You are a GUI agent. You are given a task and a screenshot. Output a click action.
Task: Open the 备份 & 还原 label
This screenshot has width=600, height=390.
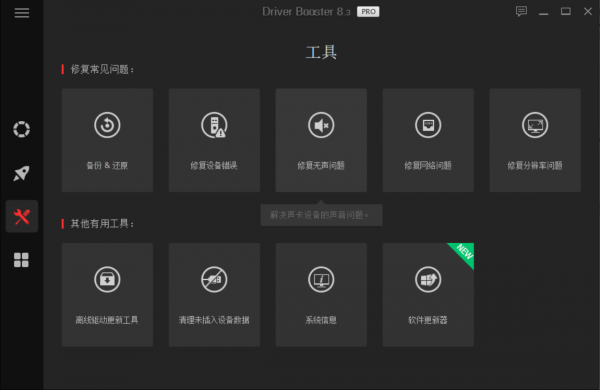tap(107, 165)
